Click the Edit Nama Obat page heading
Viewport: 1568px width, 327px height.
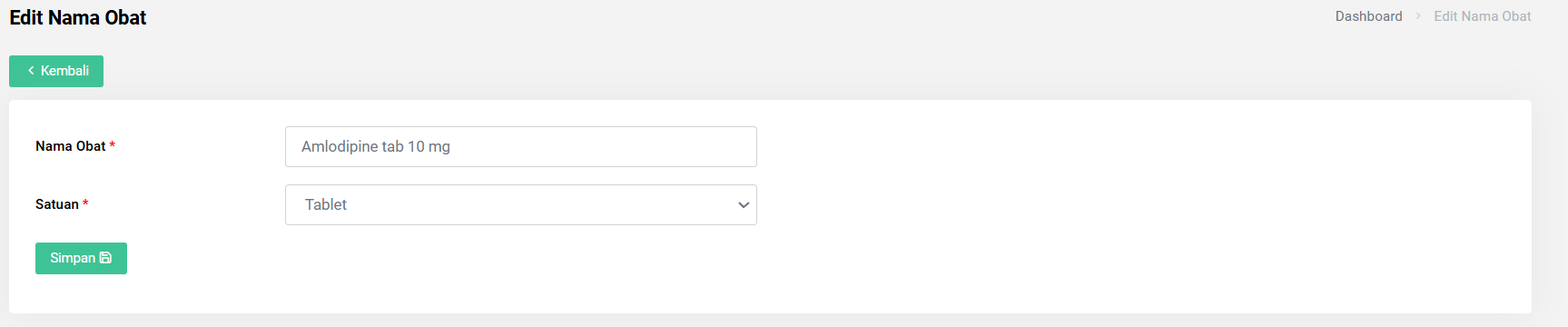(x=78, y=17)
